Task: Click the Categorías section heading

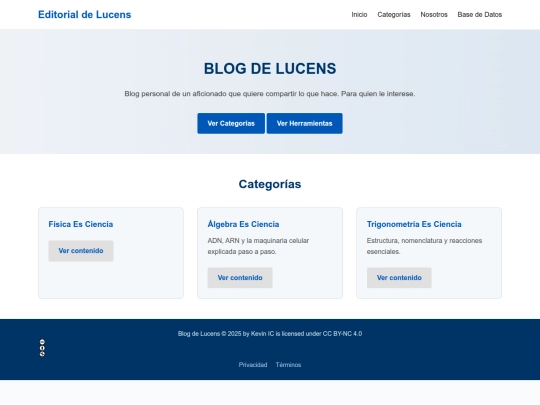Action: pyautogui.click(x=270, y=184)
